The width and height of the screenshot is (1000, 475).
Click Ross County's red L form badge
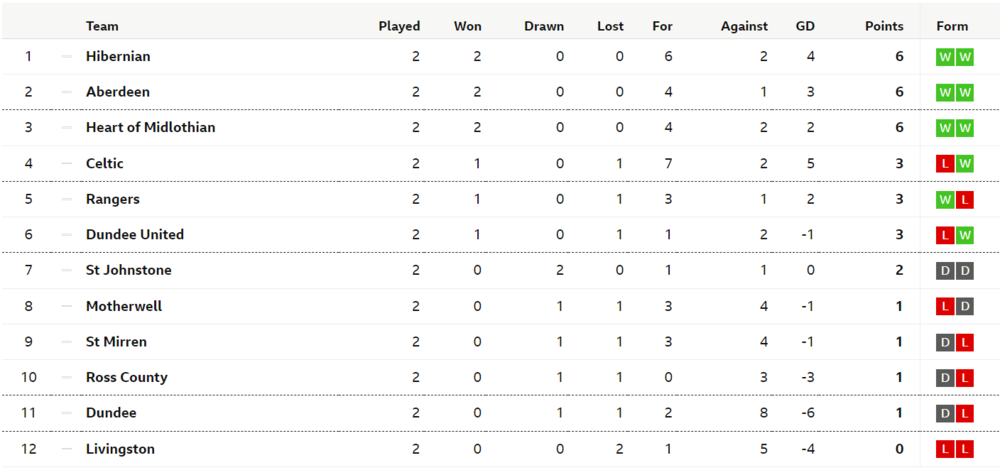click(x=965, y=378)
